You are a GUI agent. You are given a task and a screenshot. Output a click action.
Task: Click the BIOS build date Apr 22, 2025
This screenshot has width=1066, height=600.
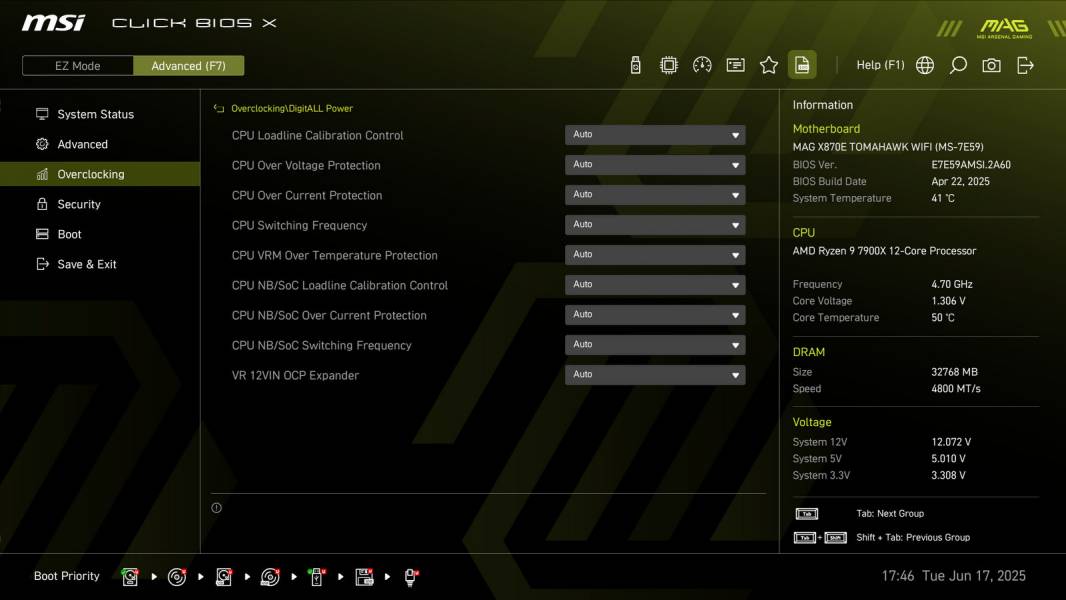point(960,181)
